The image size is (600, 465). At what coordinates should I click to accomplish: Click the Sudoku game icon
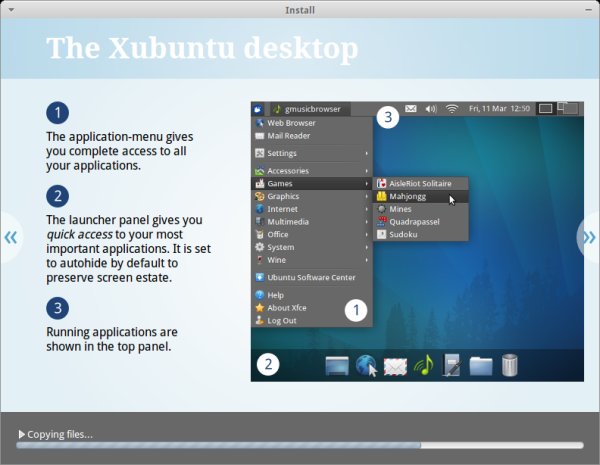coord(382,234)
